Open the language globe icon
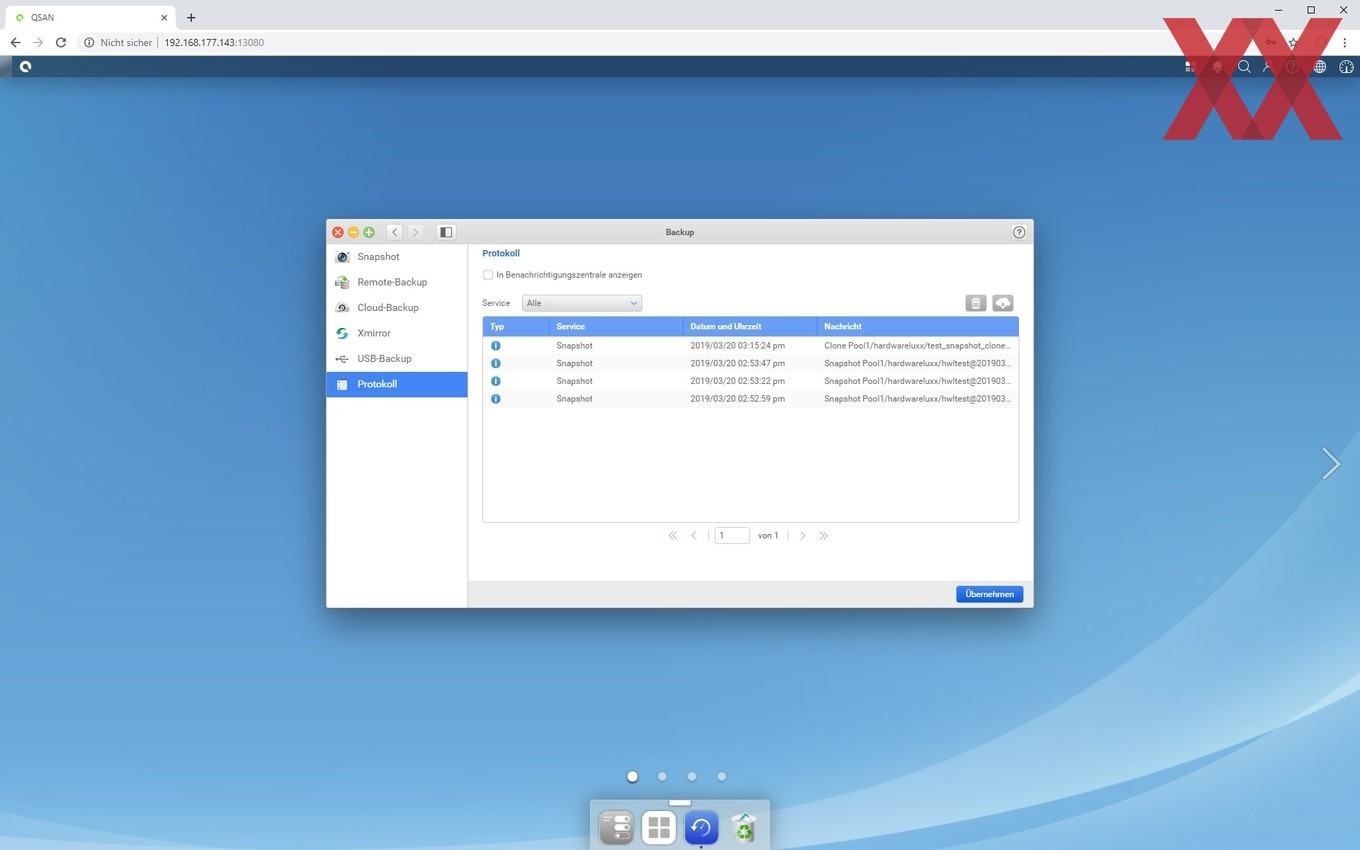1360x850 pixels. [x=1320, y=67]
